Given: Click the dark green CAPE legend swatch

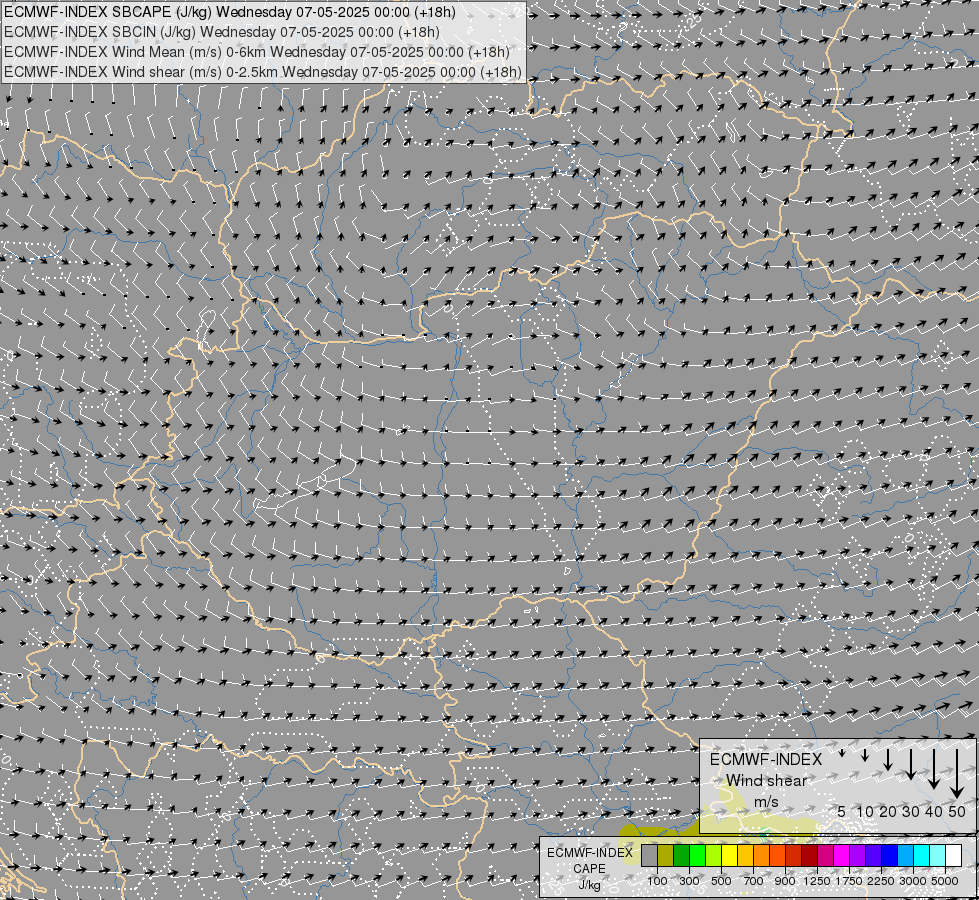Looking at the screenshot, I should point(681,855).
